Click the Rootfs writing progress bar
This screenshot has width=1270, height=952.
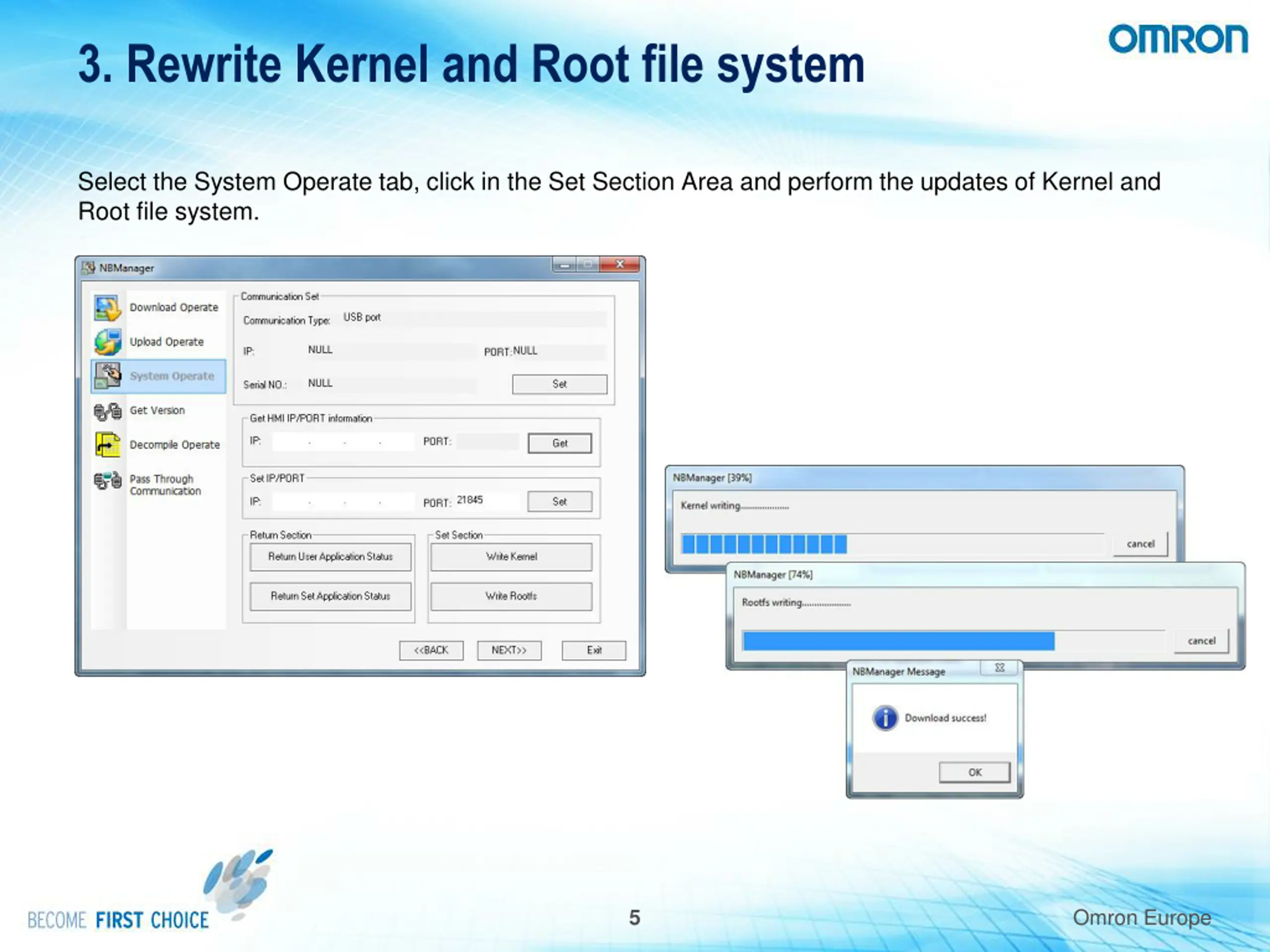click(x=953, y=641)
